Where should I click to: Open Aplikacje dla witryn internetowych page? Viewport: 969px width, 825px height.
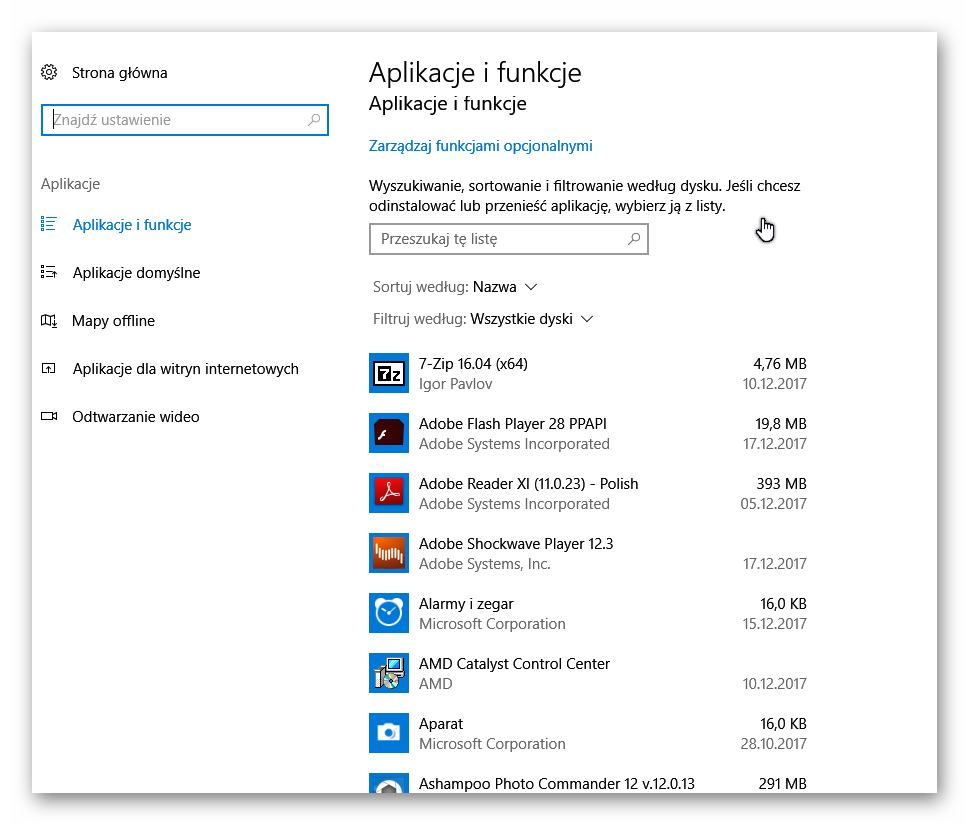[185, 369]
